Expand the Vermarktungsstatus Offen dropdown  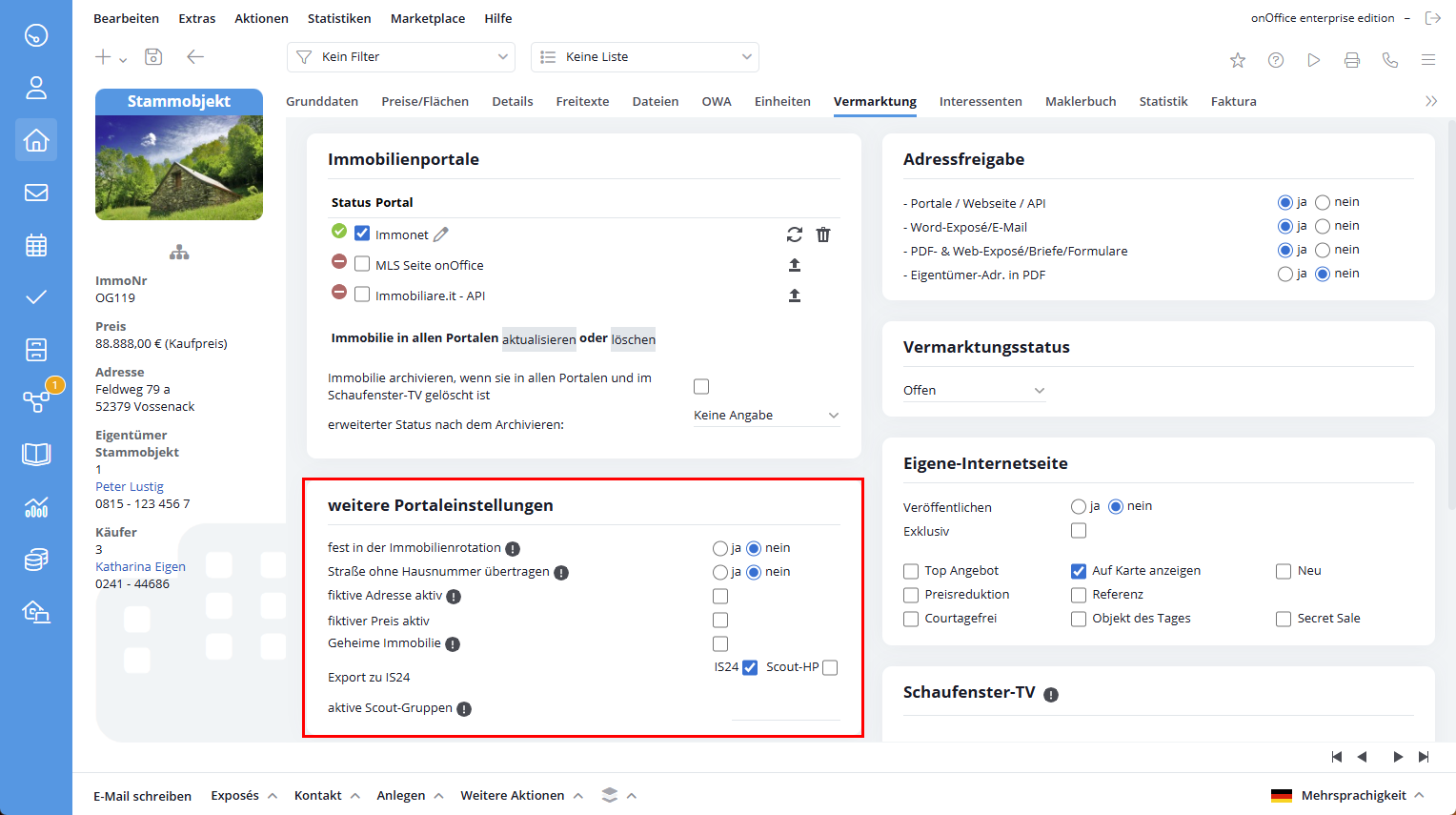point(974,390)
